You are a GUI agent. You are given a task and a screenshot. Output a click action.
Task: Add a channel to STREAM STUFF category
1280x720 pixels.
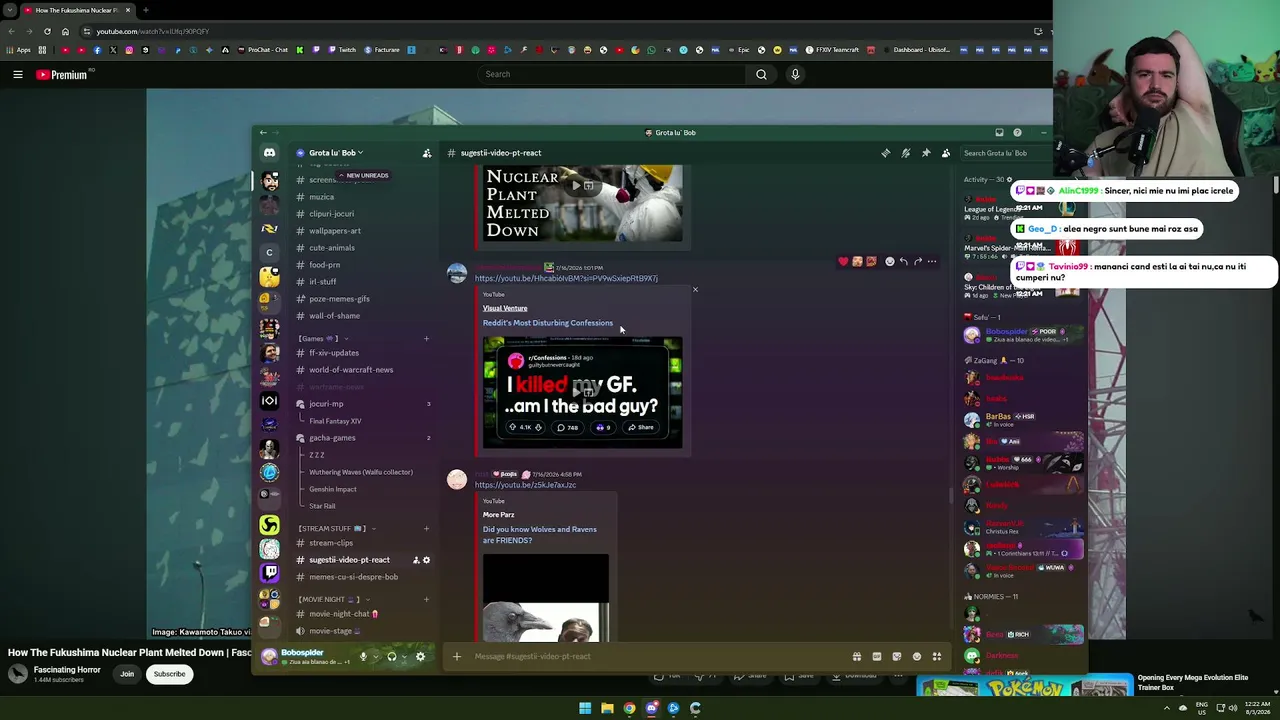[x=426, y=528]
